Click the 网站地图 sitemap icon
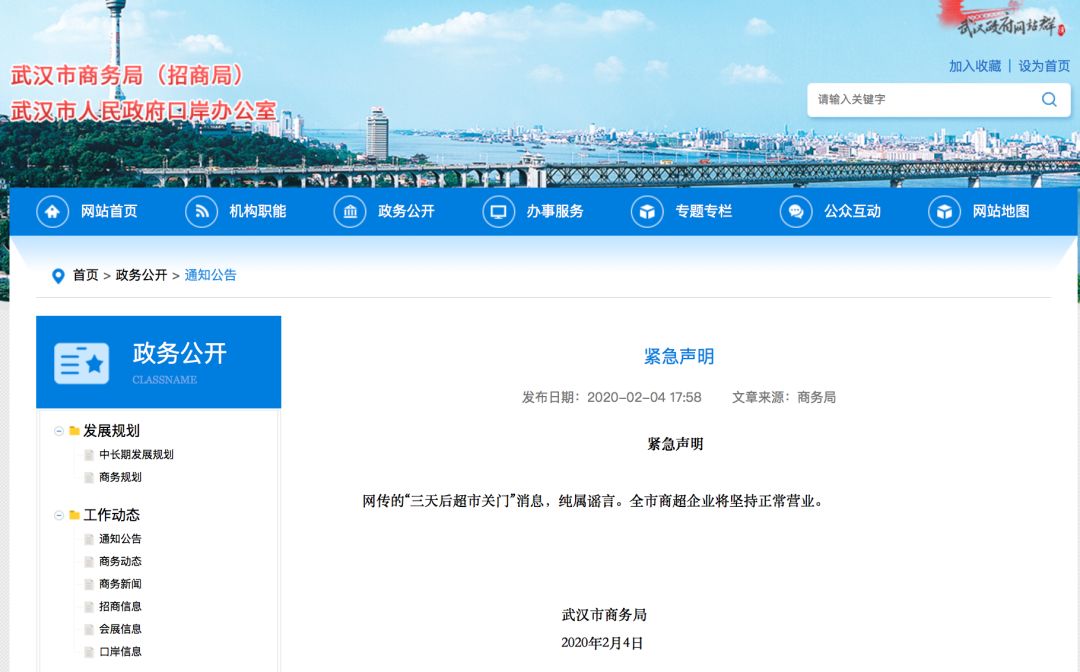The image size is (1080, 672). 943,211
